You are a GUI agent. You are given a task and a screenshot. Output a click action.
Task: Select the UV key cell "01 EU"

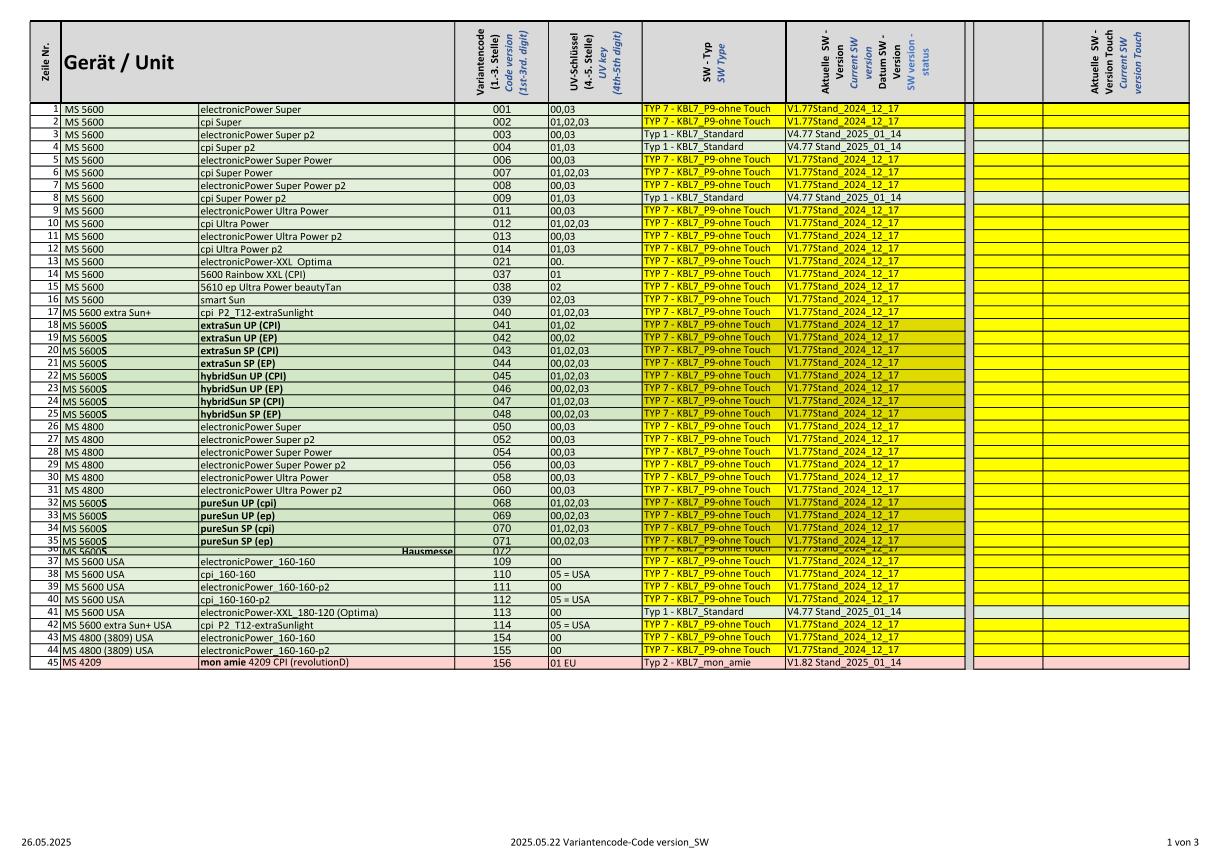[x=593, y=663]
